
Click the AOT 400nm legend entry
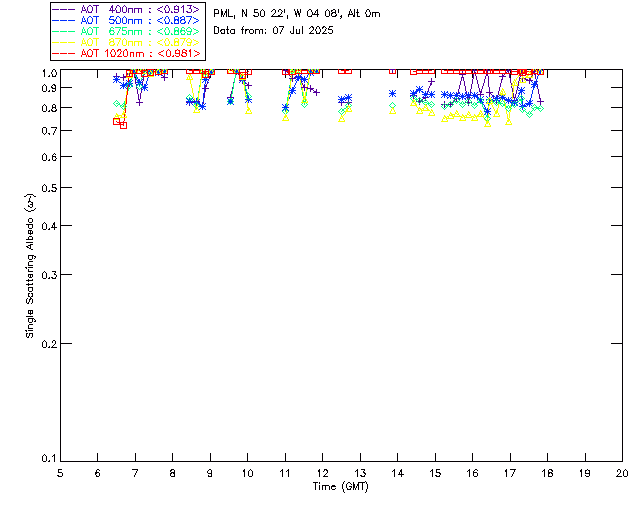[127, 9]
